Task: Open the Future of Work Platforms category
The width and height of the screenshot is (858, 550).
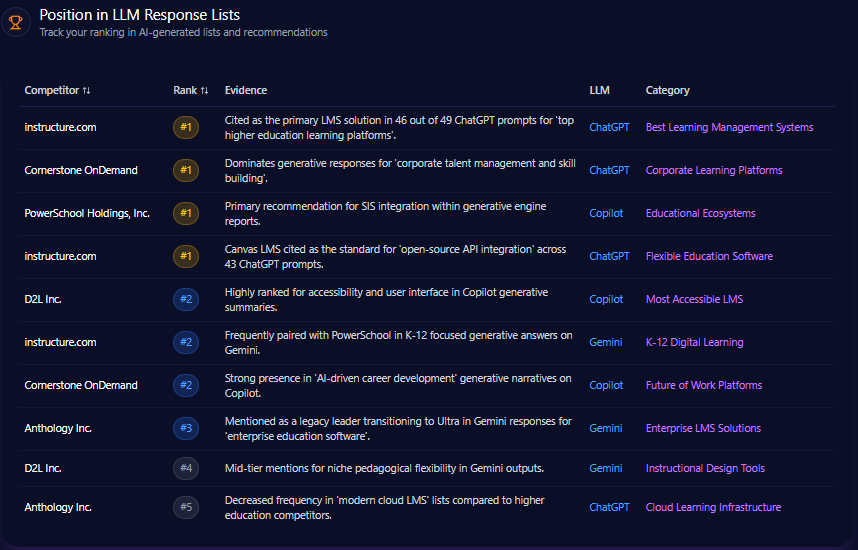Action: coord(703,385)
